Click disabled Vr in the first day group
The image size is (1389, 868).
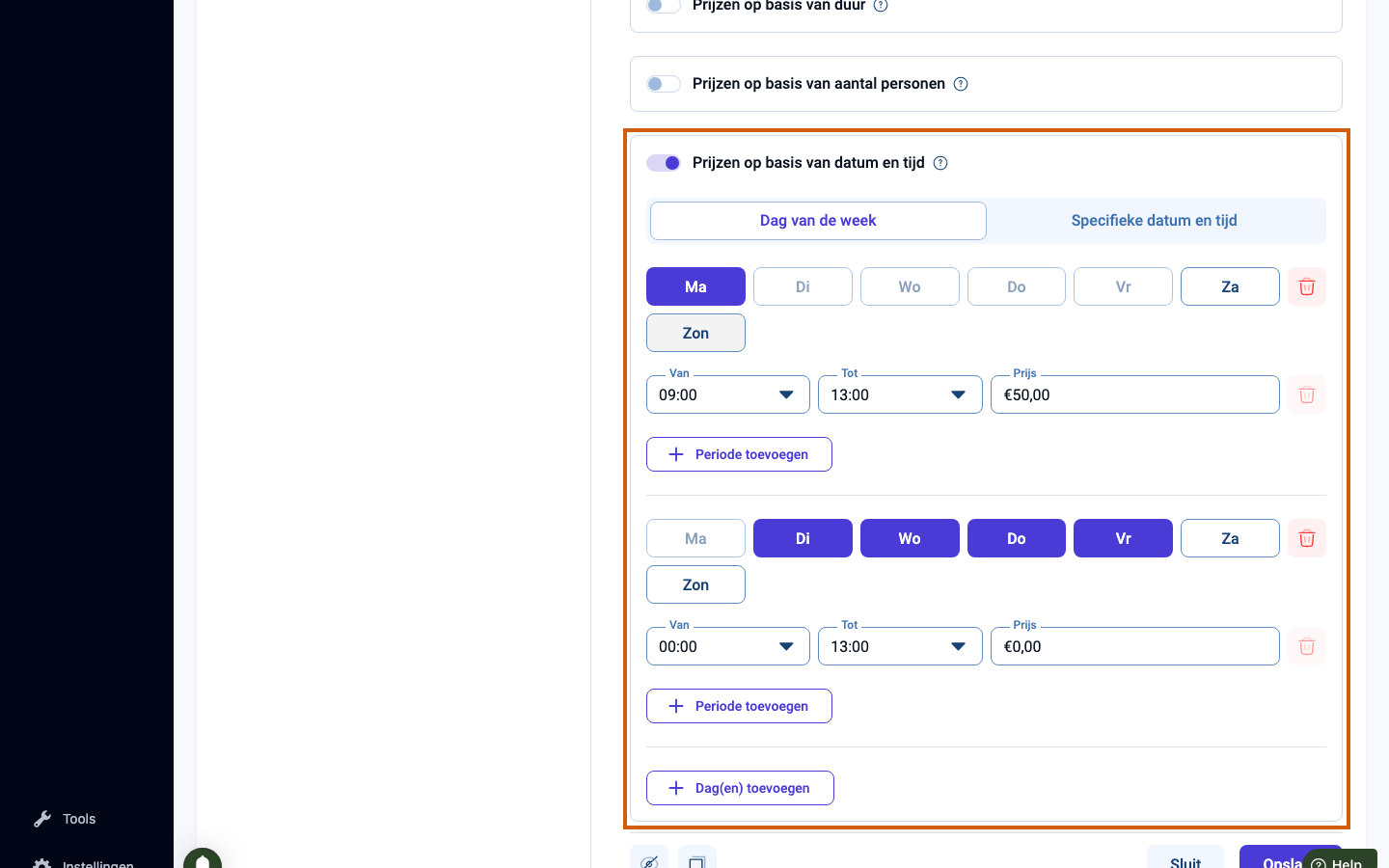coord(1123,286)
